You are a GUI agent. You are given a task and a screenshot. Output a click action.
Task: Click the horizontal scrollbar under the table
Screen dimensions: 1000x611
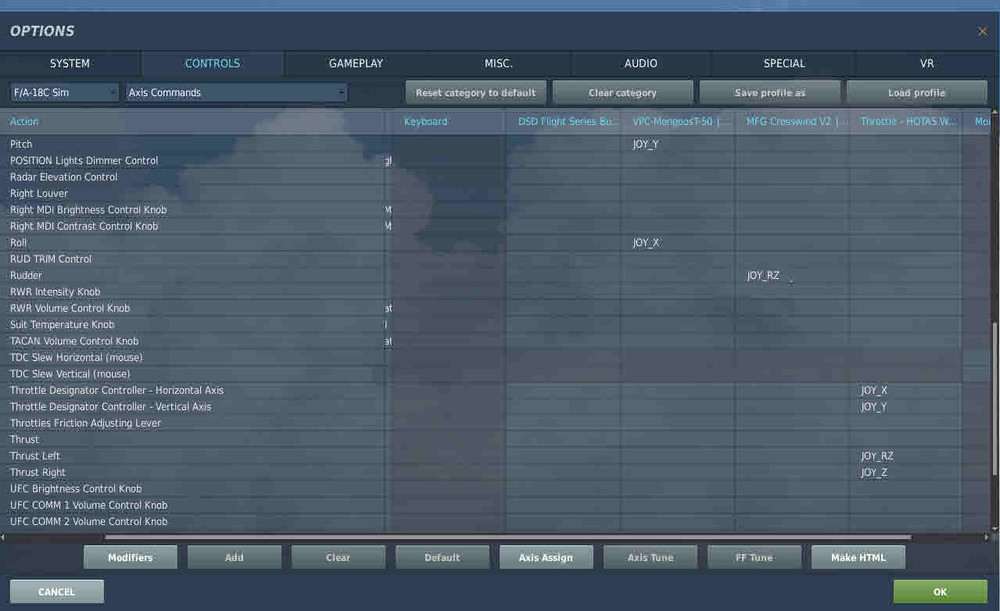pyautogui.click(x=508, y=538)
